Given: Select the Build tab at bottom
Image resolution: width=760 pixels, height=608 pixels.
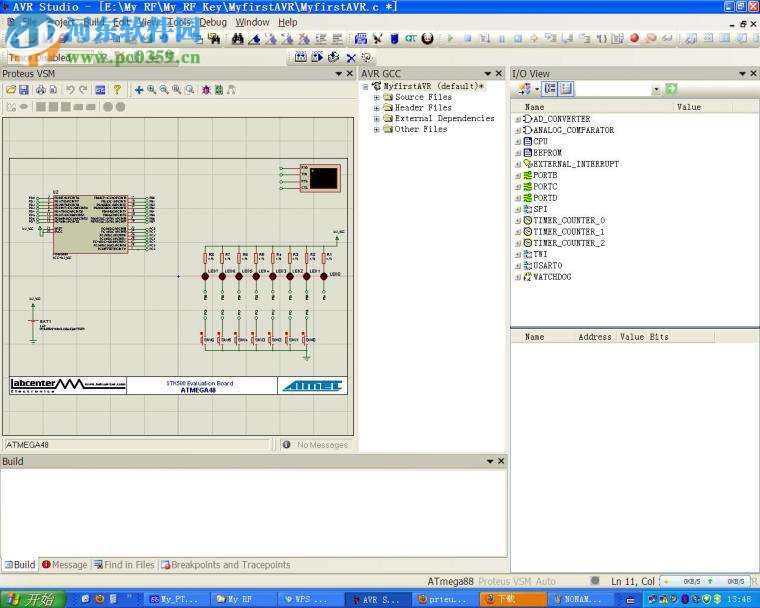Looking at the screenshot, I should [x=20, y=565].
